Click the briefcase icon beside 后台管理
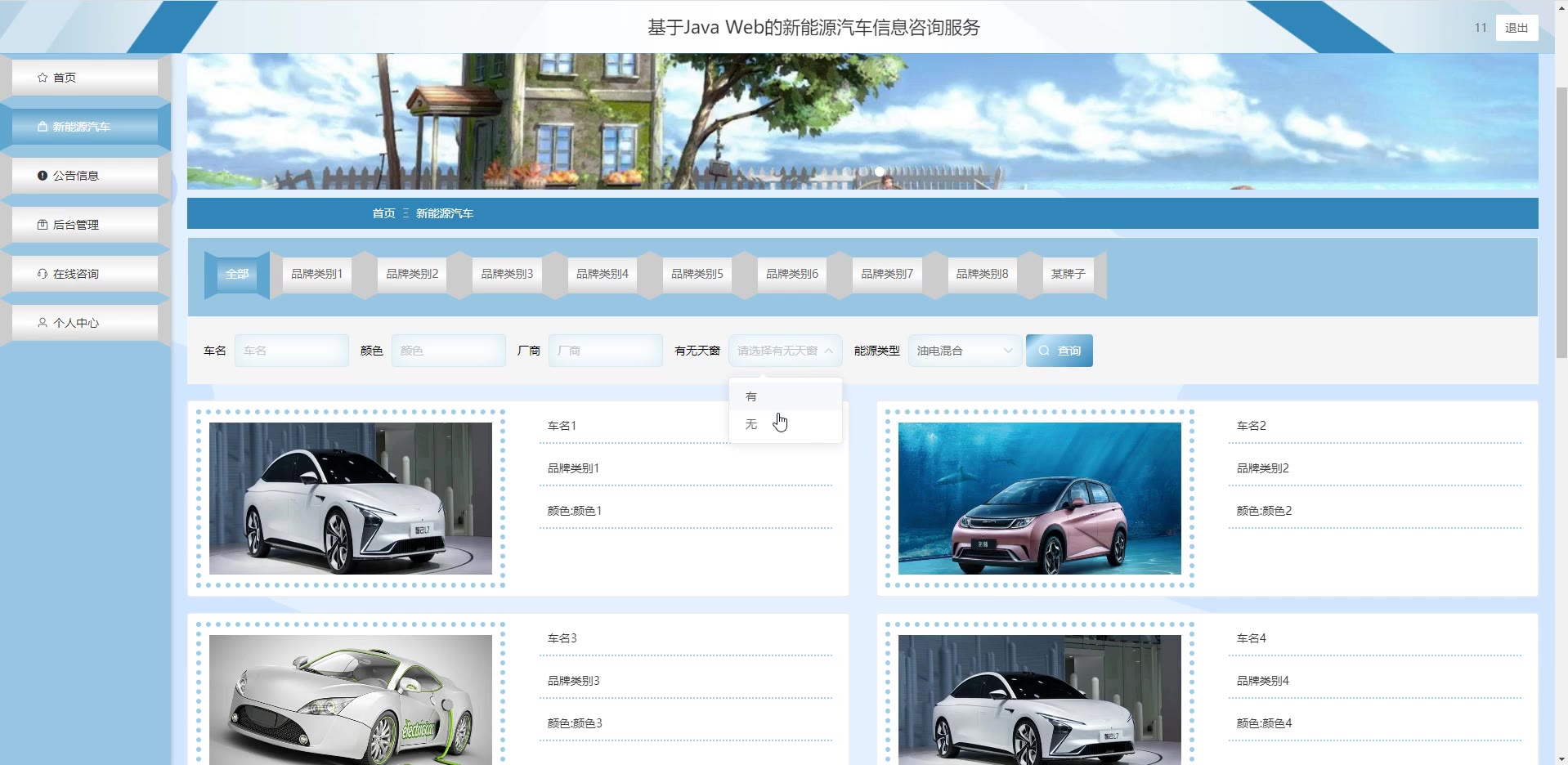 point(43,225)
